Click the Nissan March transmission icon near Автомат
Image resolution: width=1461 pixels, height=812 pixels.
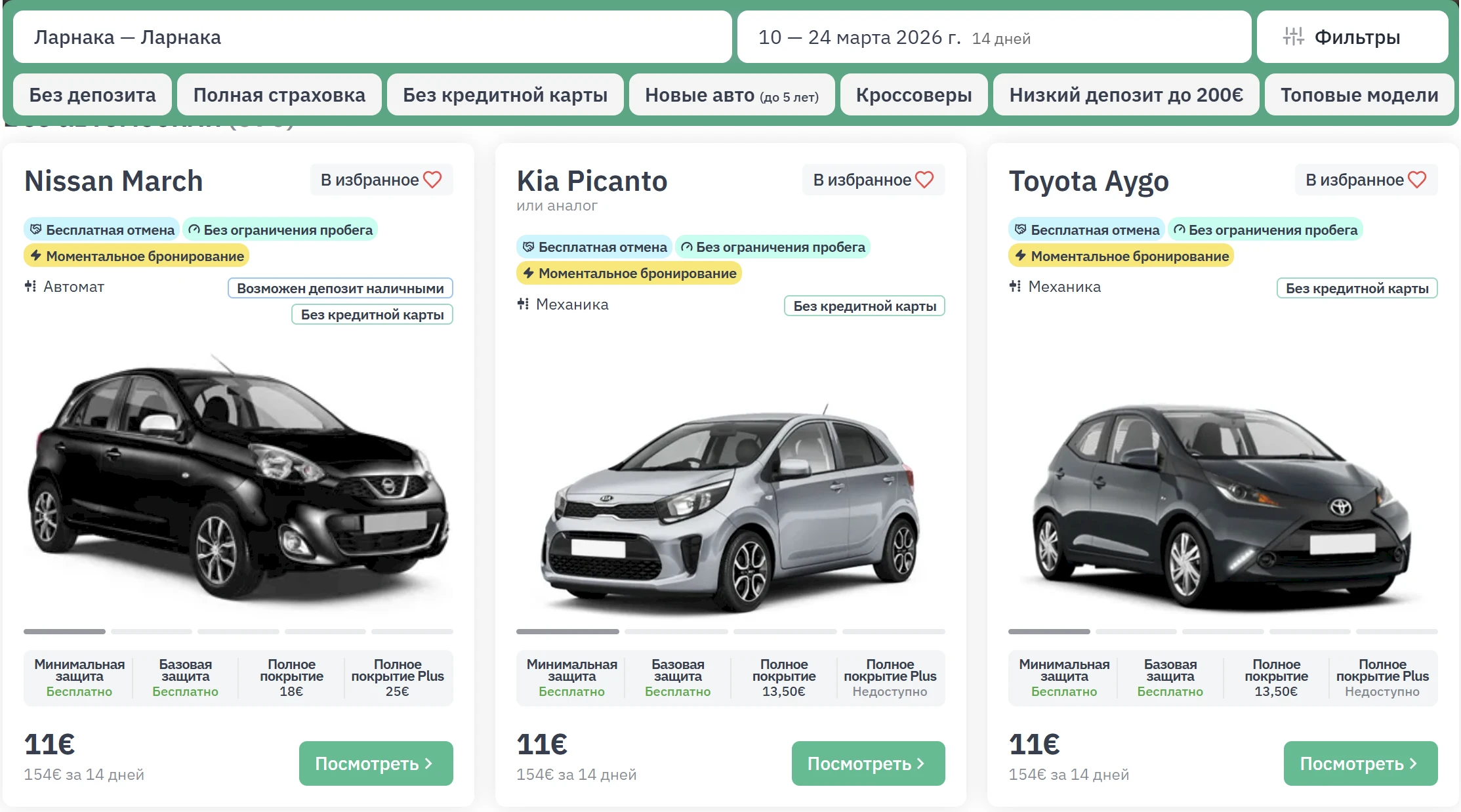(30, 287)
